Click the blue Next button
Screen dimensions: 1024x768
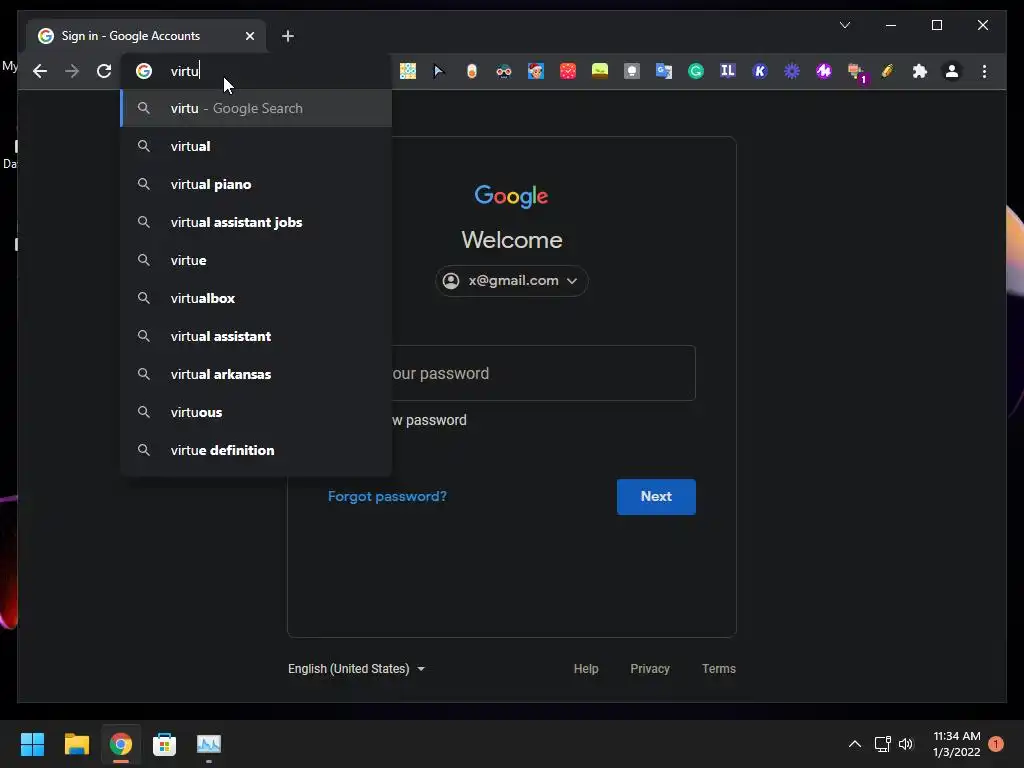click(x=656, y=496)
